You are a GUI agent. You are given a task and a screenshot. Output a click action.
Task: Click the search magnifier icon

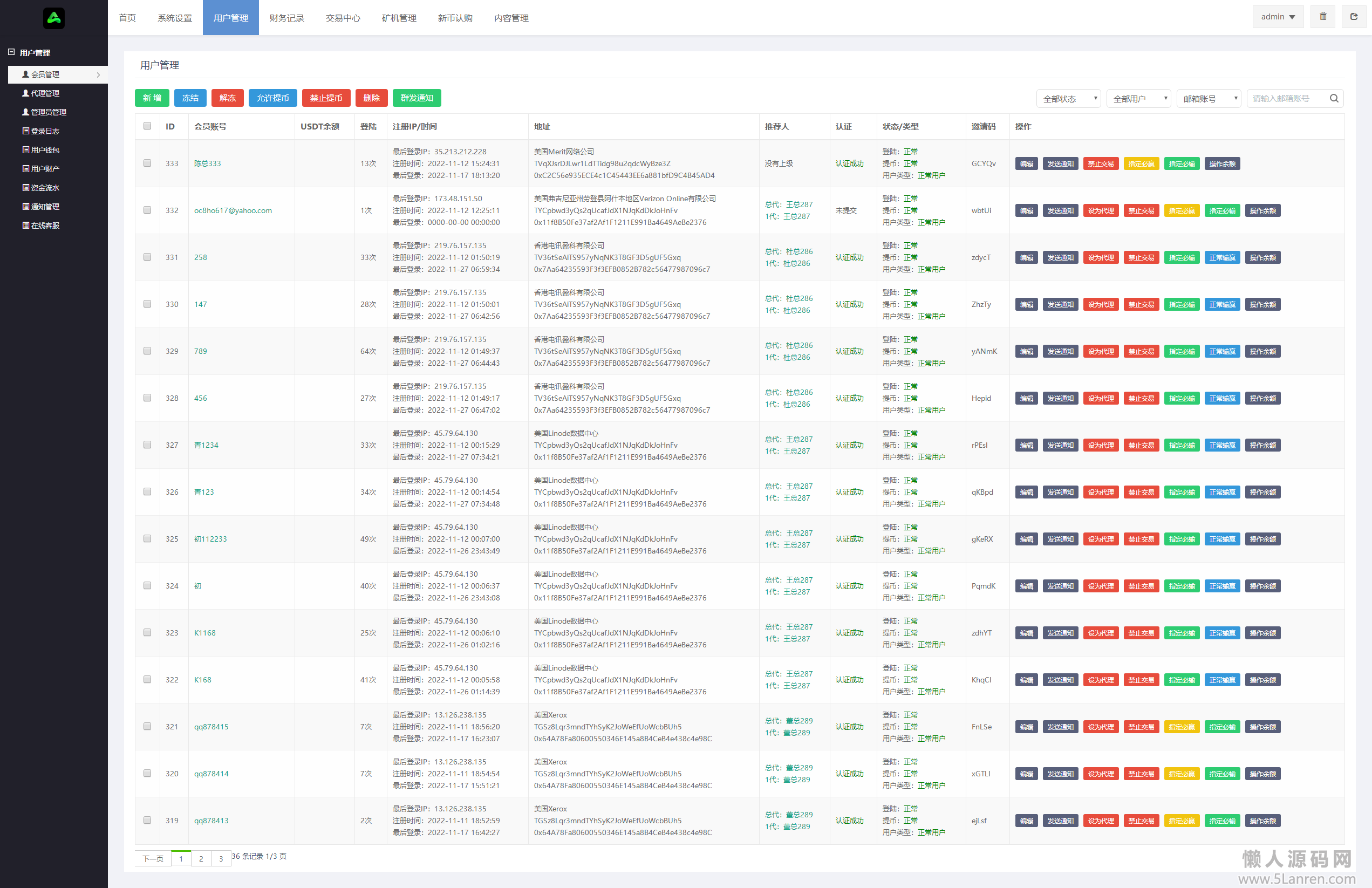click(x=1334, y=99)
